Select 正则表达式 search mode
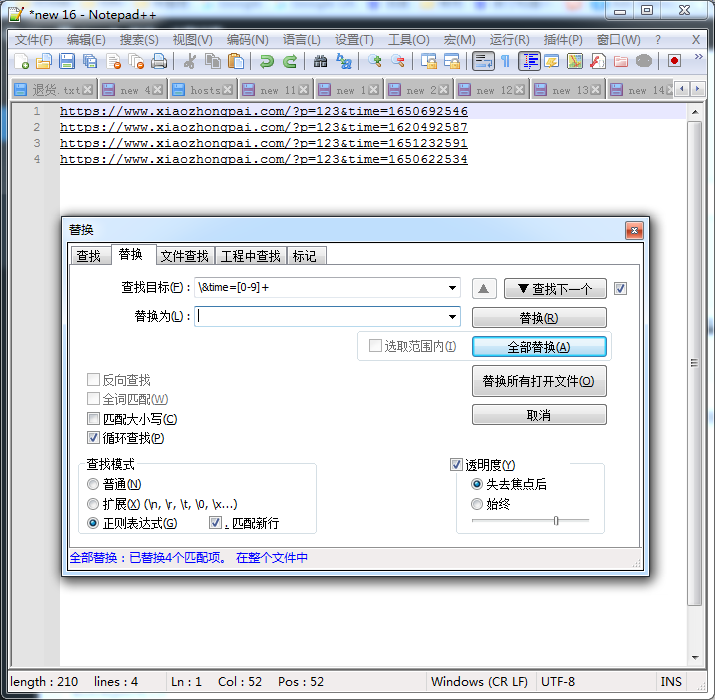The height and width of the screenshot is (700, 715). click(93, 523)
